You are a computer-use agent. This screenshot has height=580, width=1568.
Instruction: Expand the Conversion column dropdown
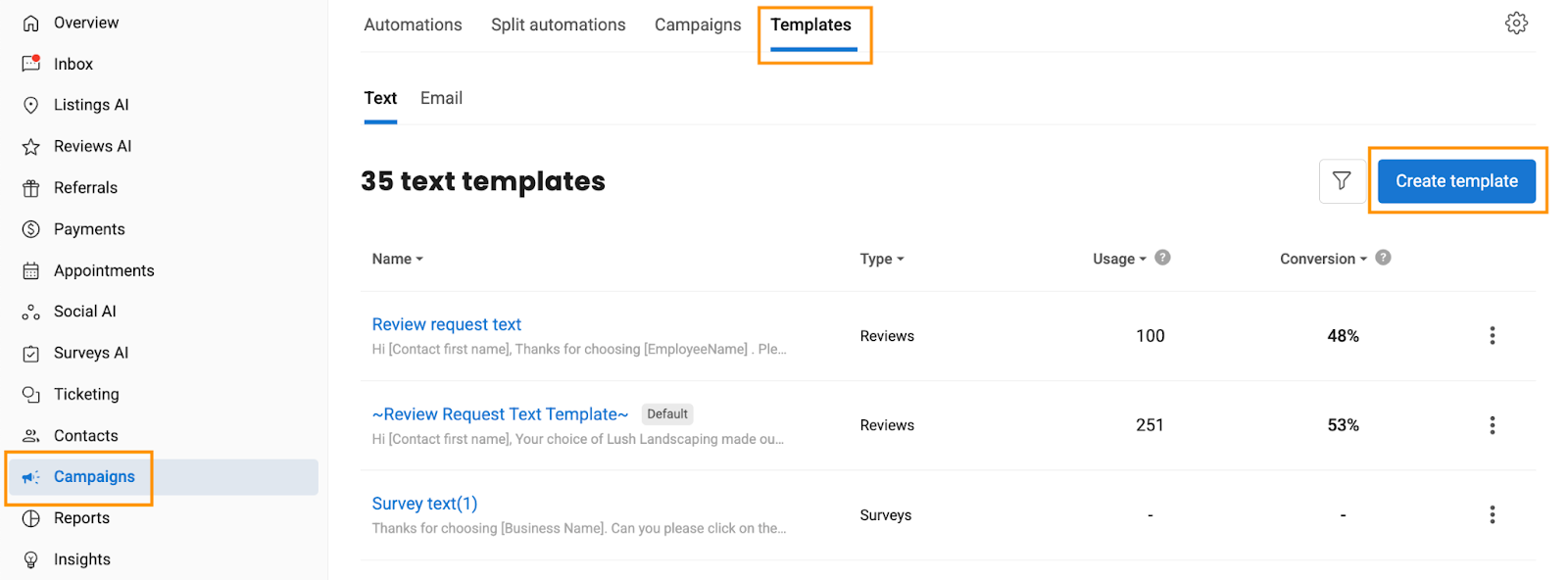coord(1323,259)
